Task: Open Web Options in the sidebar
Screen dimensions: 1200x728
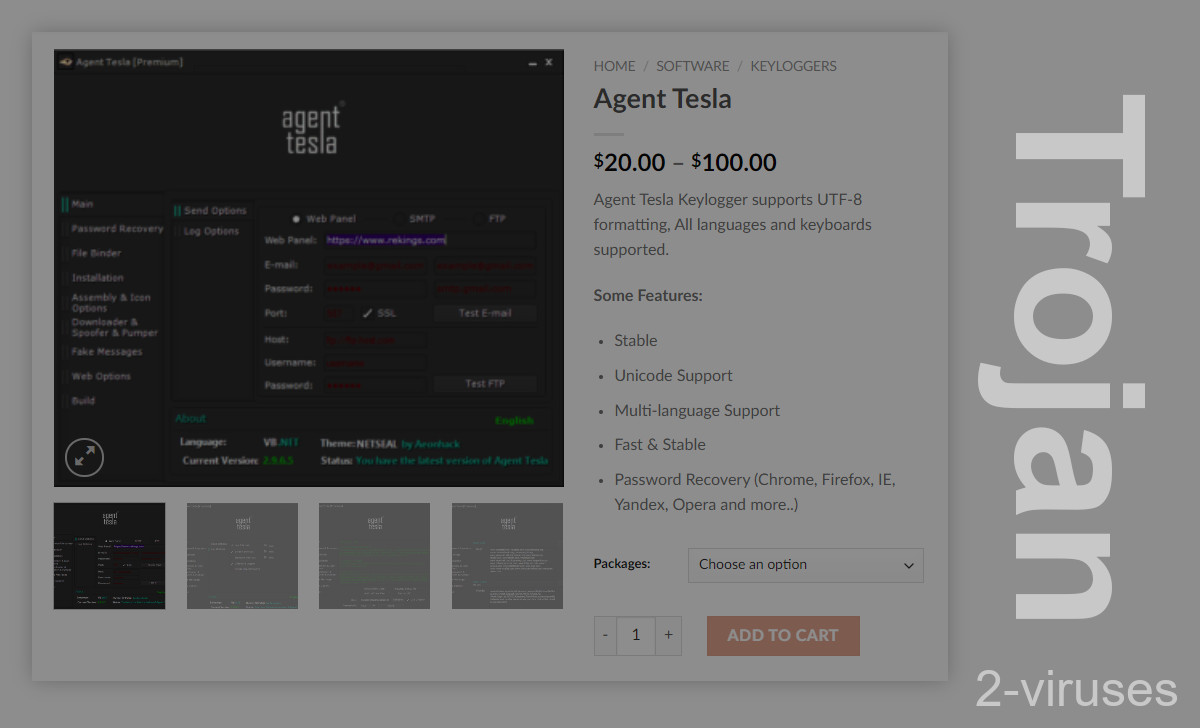Action: click(x=101, y=376)
